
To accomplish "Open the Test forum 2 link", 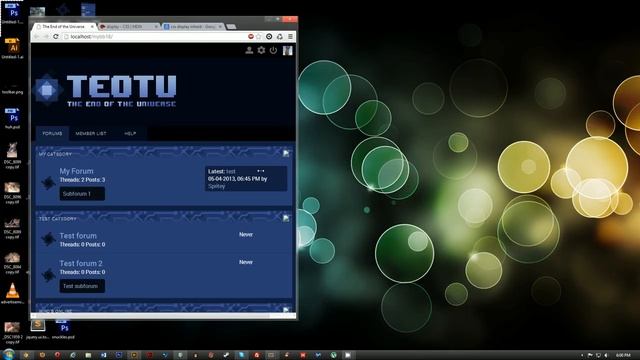I will click(81, 263).
